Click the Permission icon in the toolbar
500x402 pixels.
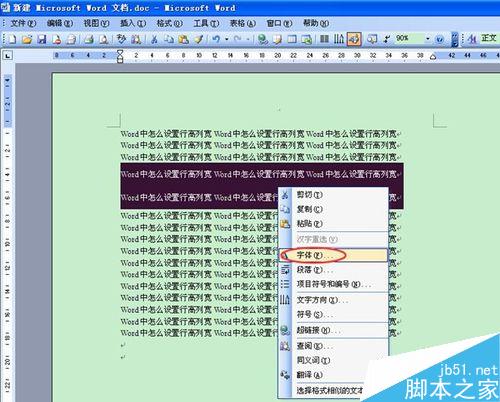(57, 39)
